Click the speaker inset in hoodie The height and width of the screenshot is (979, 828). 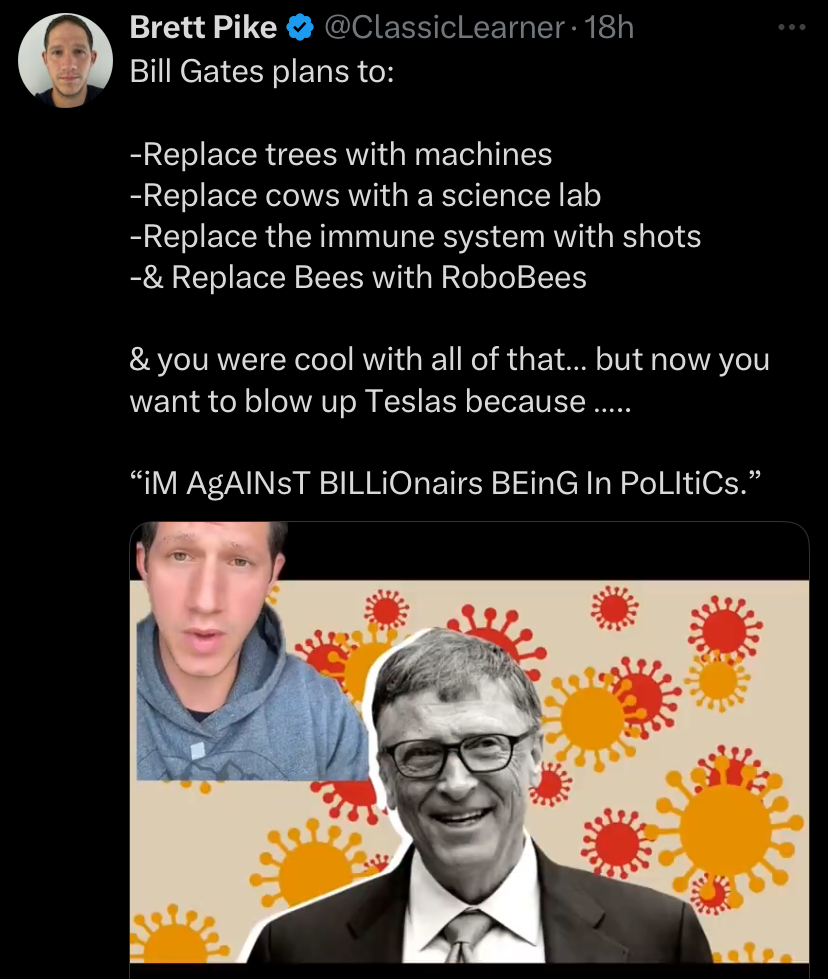point(250,651)
